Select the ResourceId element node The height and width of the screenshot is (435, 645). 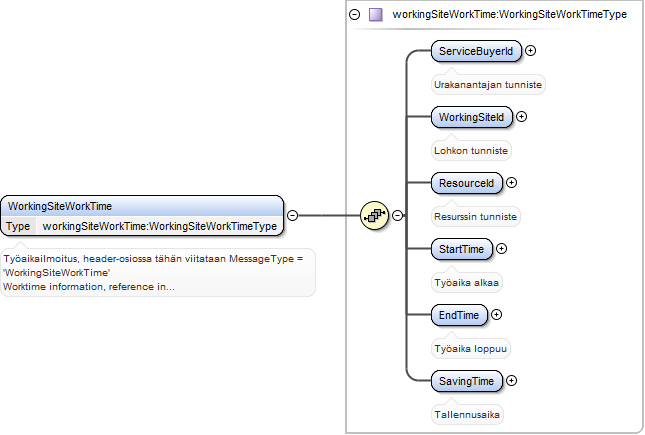click(466, 183)
